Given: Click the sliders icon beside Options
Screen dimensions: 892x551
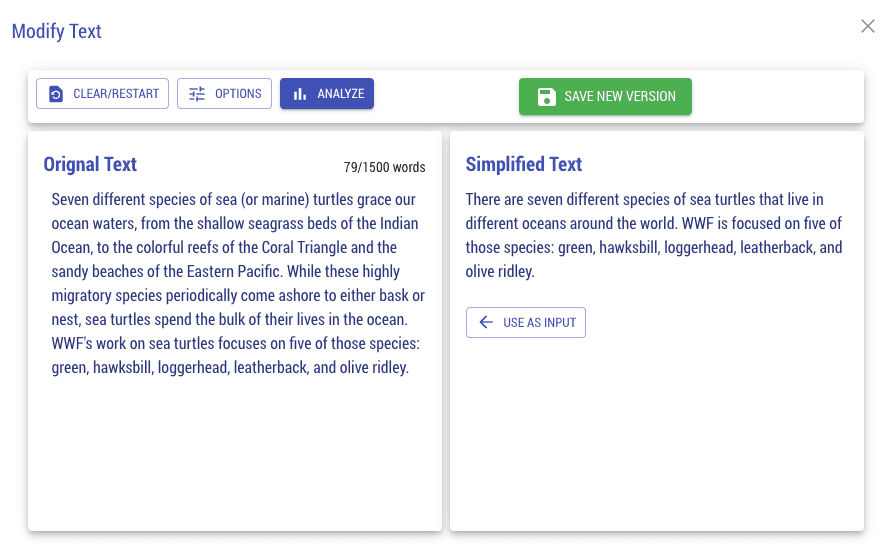Looking at the screenshot, I should point(197,94).
